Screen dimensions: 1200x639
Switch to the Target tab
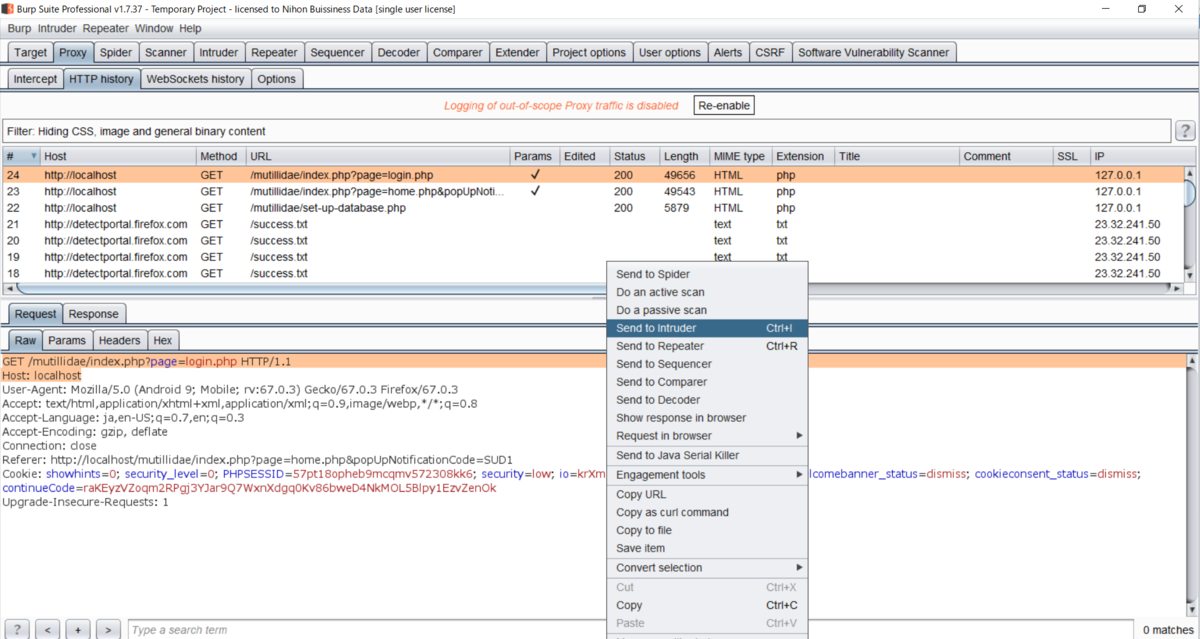click(x=30, y=52)
